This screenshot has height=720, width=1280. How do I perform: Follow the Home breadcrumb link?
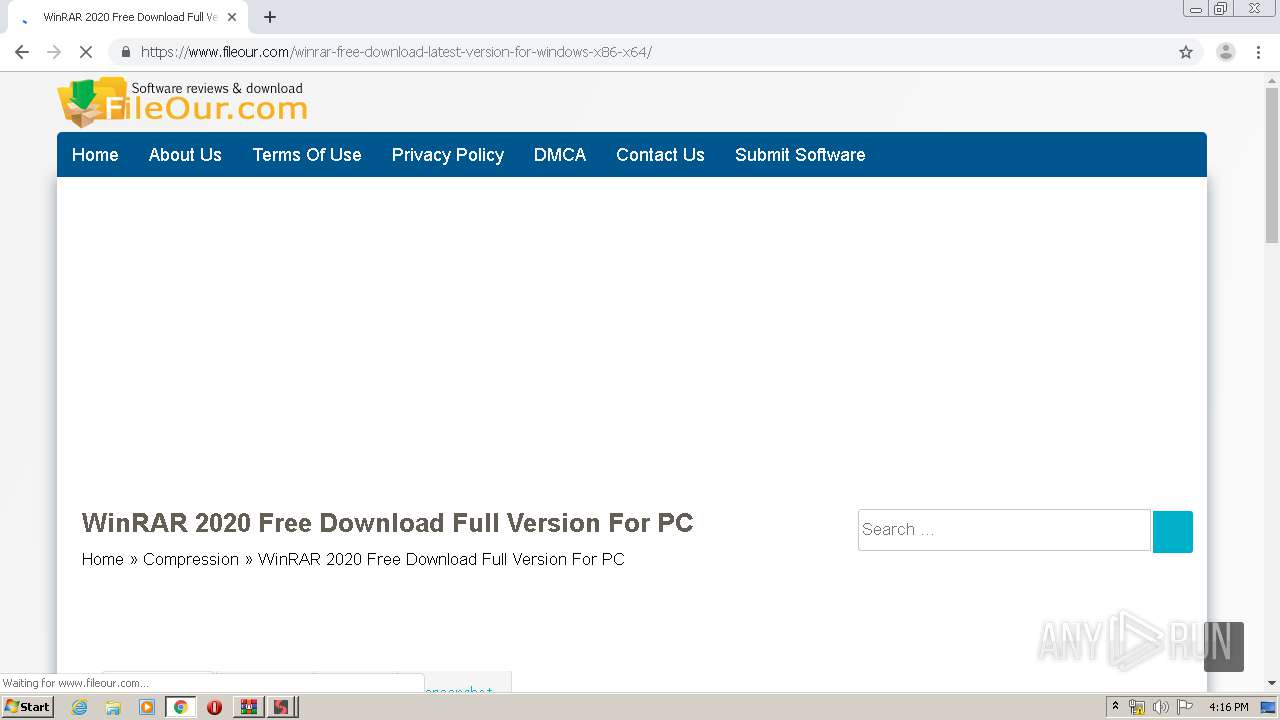(x=103, y=559)
